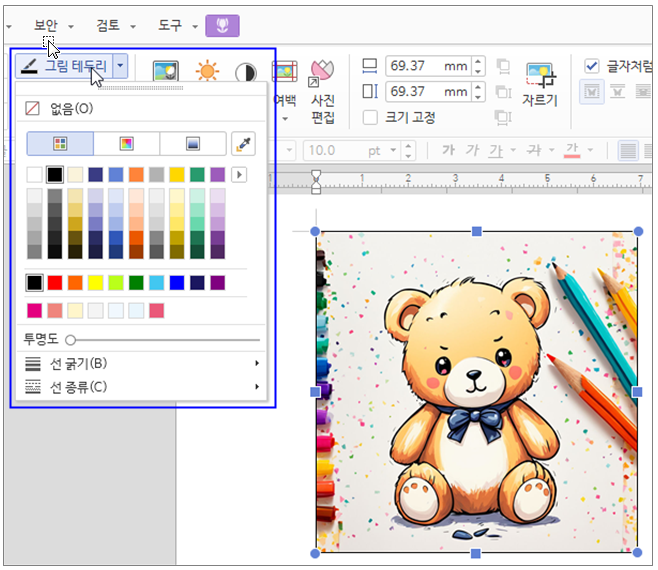The image size is (658, 570).
Task: Choose the yellow standard color swatch
Action: tap(95, 283)
